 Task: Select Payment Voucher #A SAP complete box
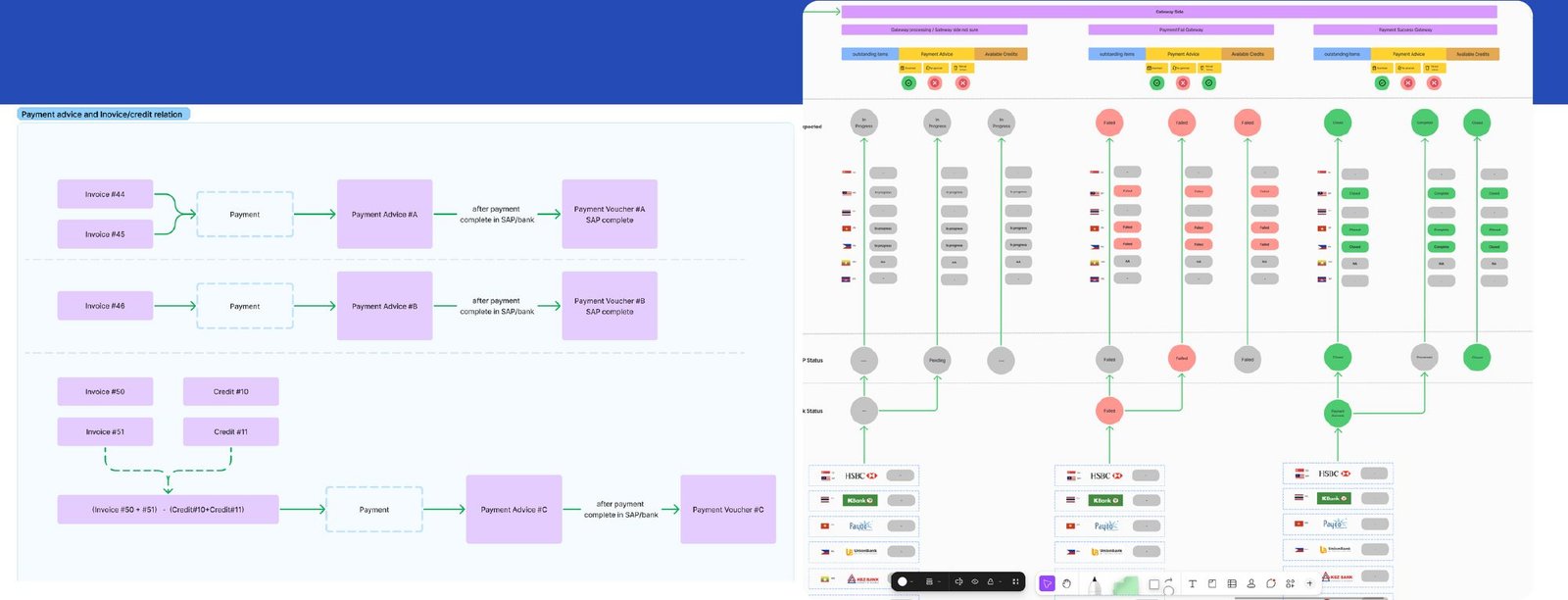coord(610,214)
